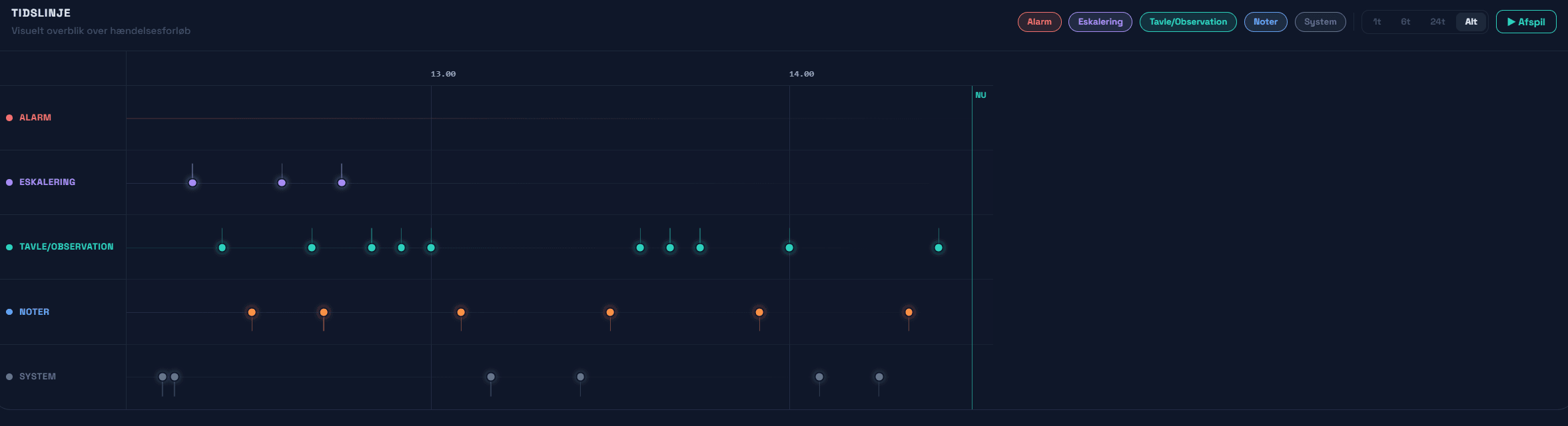The image size is (1568, 426).
Task: Select the 1t time range
Action: [1377, 22]
